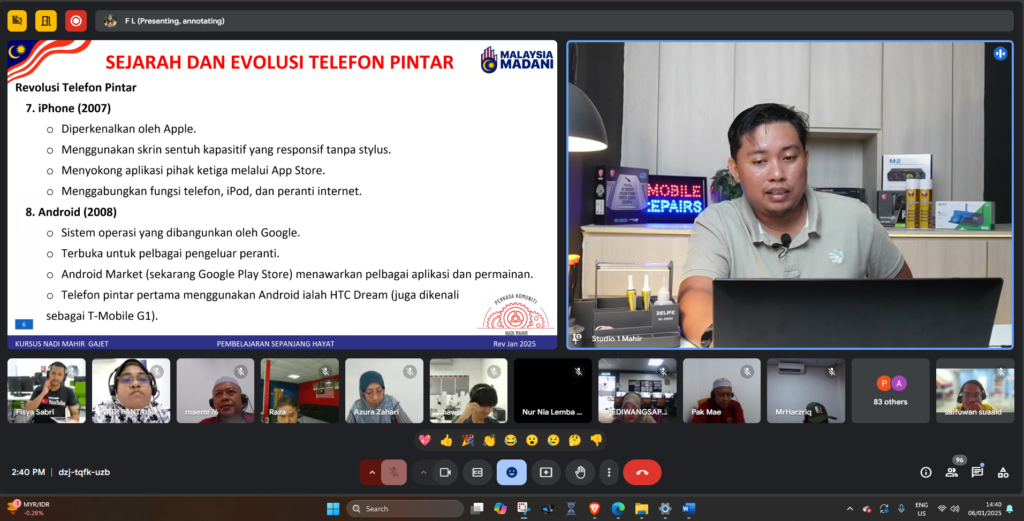Select Azura Zahari participant tile
Image resolution: width=1024 pixels, height=521 pixels.
pos(384,390)
